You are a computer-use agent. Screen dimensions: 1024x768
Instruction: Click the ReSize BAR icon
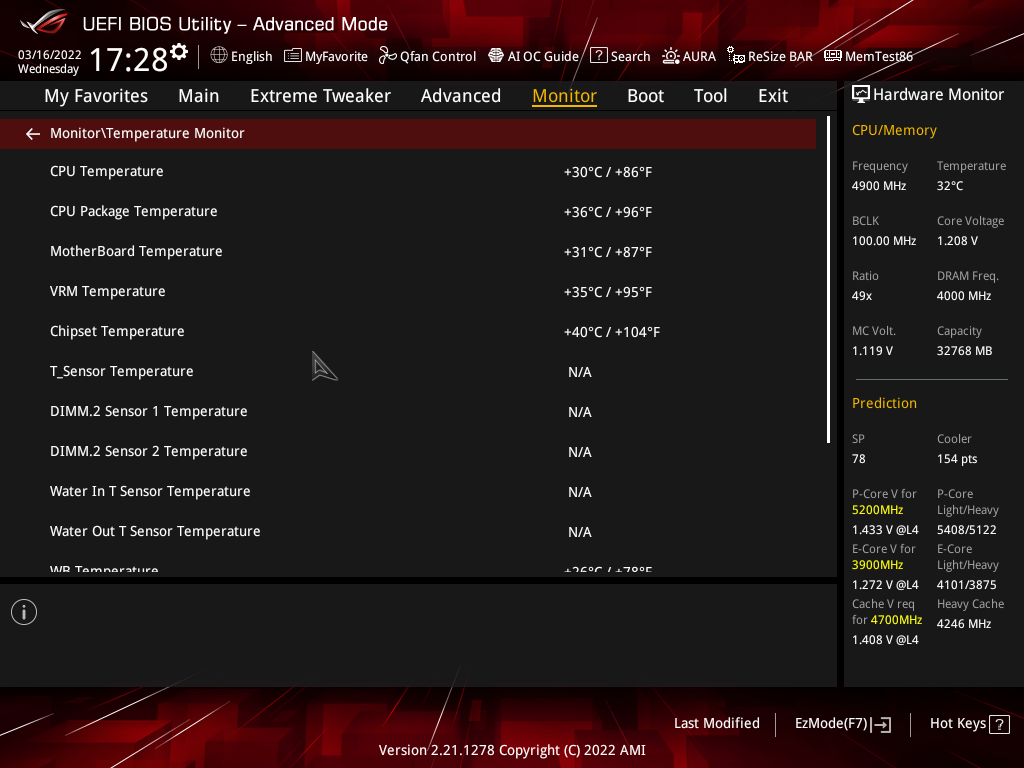[x=736, y=56]
